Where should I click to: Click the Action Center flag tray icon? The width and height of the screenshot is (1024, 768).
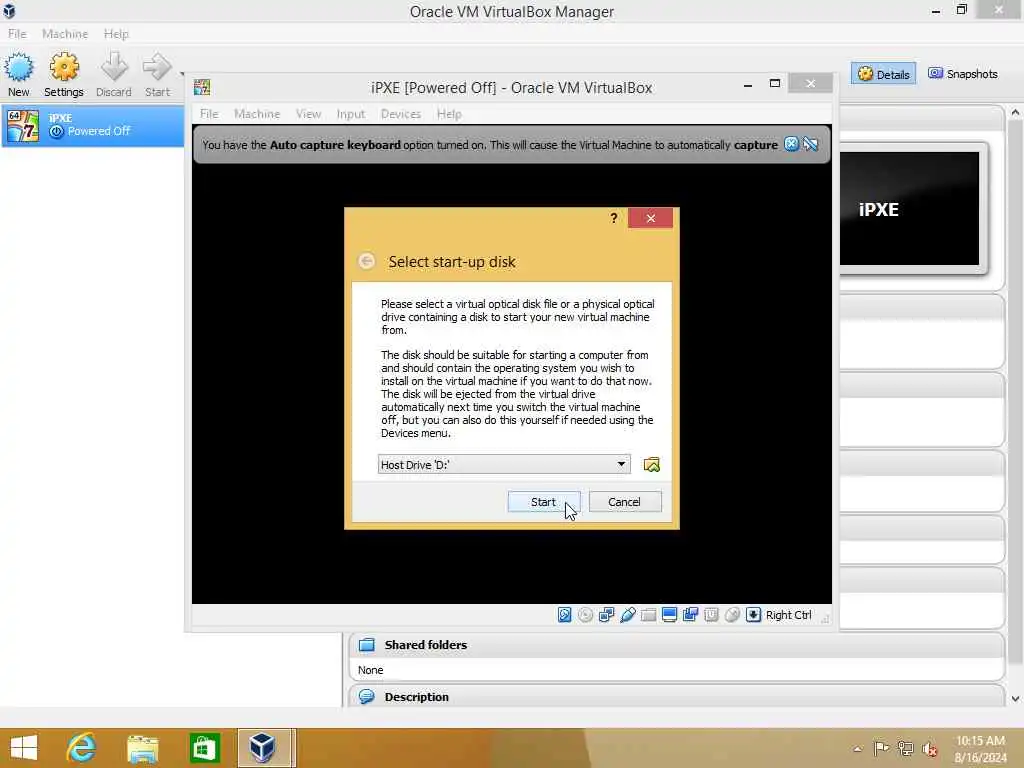[881, 748]
